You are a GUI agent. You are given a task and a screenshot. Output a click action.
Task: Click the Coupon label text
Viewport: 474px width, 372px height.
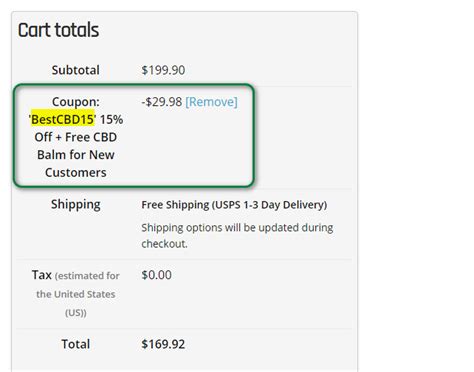pyautogui.click(x=76, y=102)
